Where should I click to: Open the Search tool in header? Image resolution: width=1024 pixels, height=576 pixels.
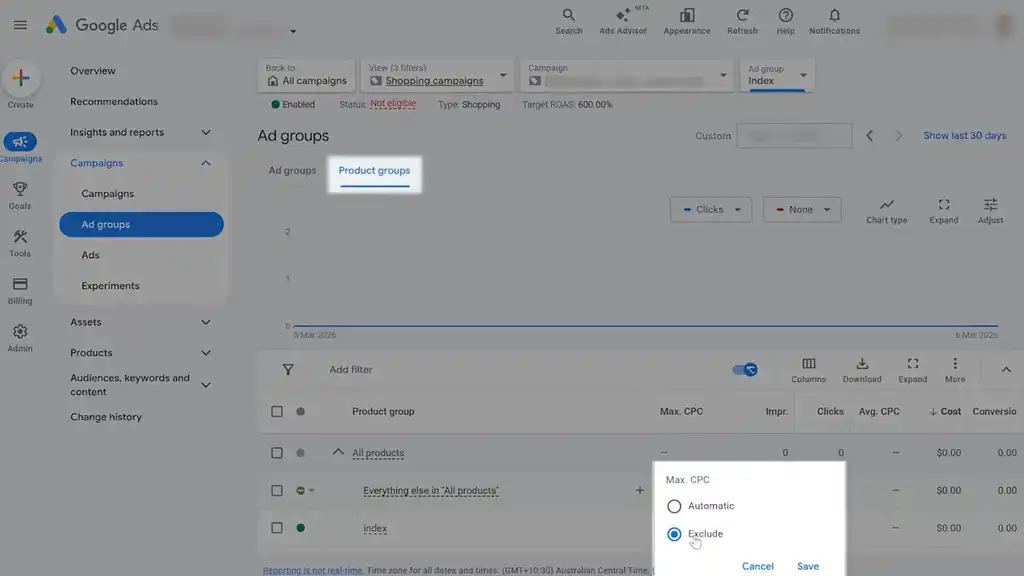tap(568, 21)
